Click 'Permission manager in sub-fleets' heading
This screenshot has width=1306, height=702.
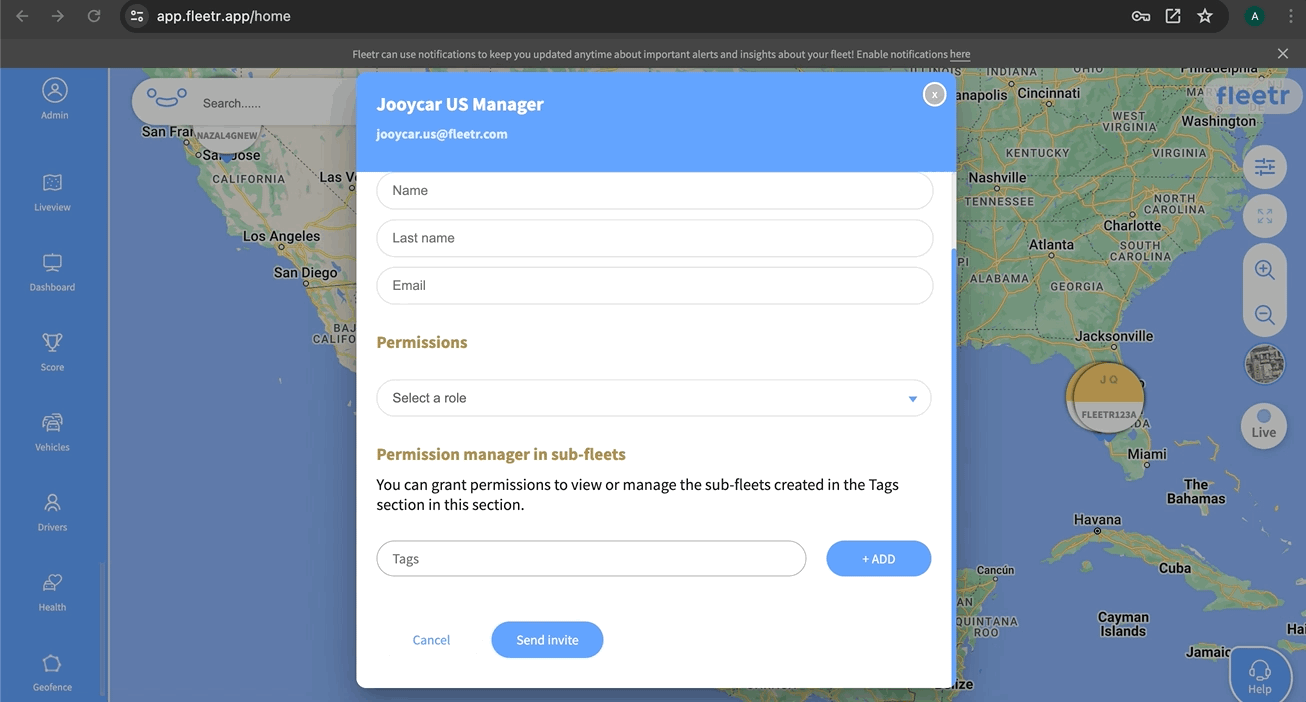501,454
